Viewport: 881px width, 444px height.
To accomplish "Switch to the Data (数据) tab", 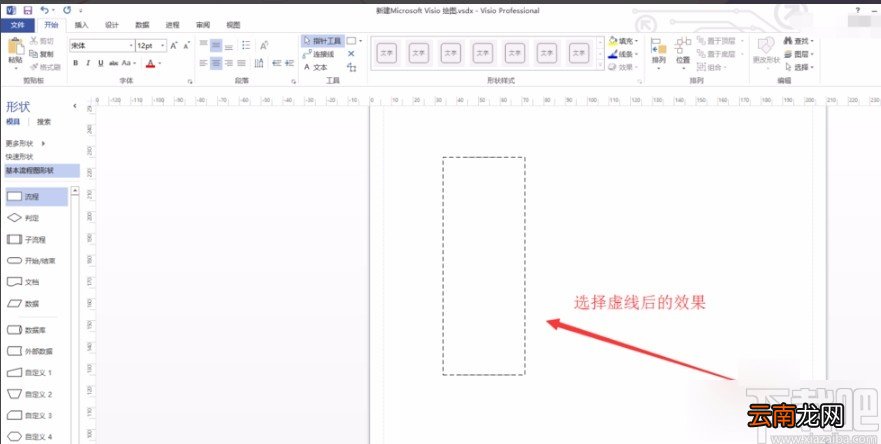I will coord(142,25).
